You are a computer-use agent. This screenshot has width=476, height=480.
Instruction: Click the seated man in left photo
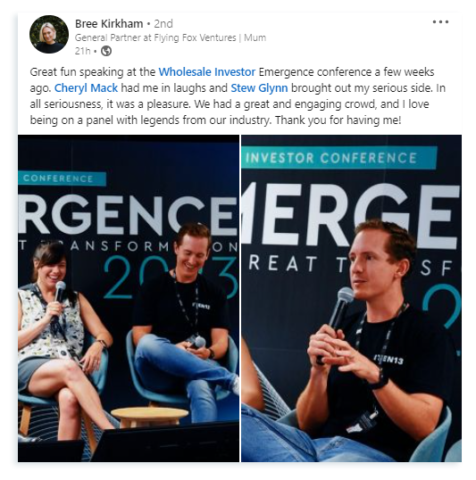(x=187, y=320)
